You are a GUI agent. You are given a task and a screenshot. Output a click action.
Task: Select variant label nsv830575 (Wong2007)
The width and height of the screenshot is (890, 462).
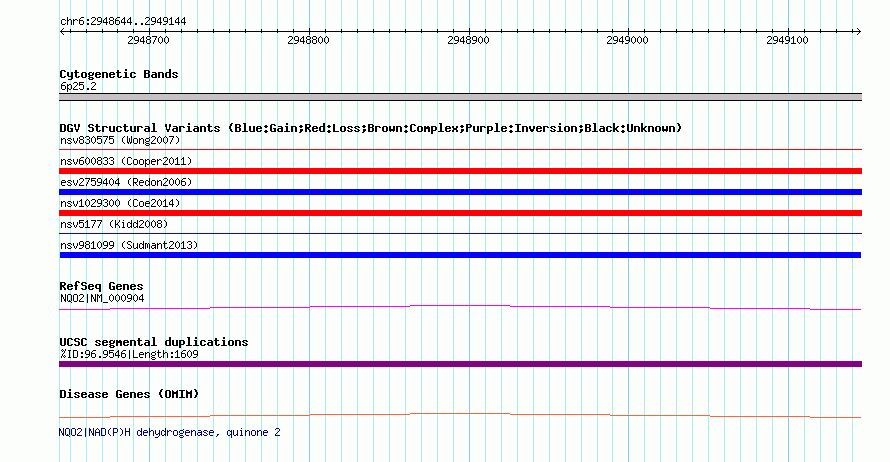120,140
